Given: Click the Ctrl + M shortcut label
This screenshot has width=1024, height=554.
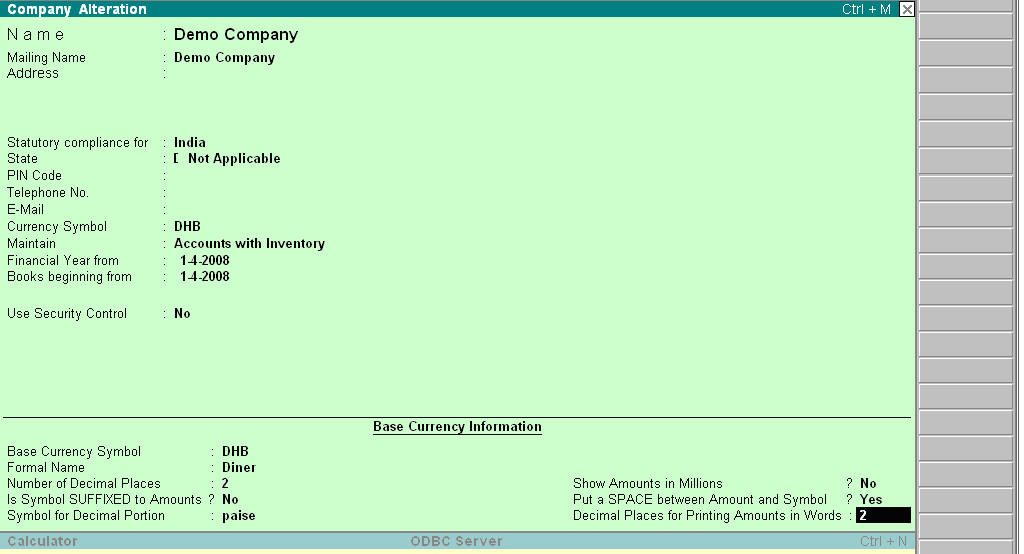Looking at the screenshot, I should click(x=866, y=9).
